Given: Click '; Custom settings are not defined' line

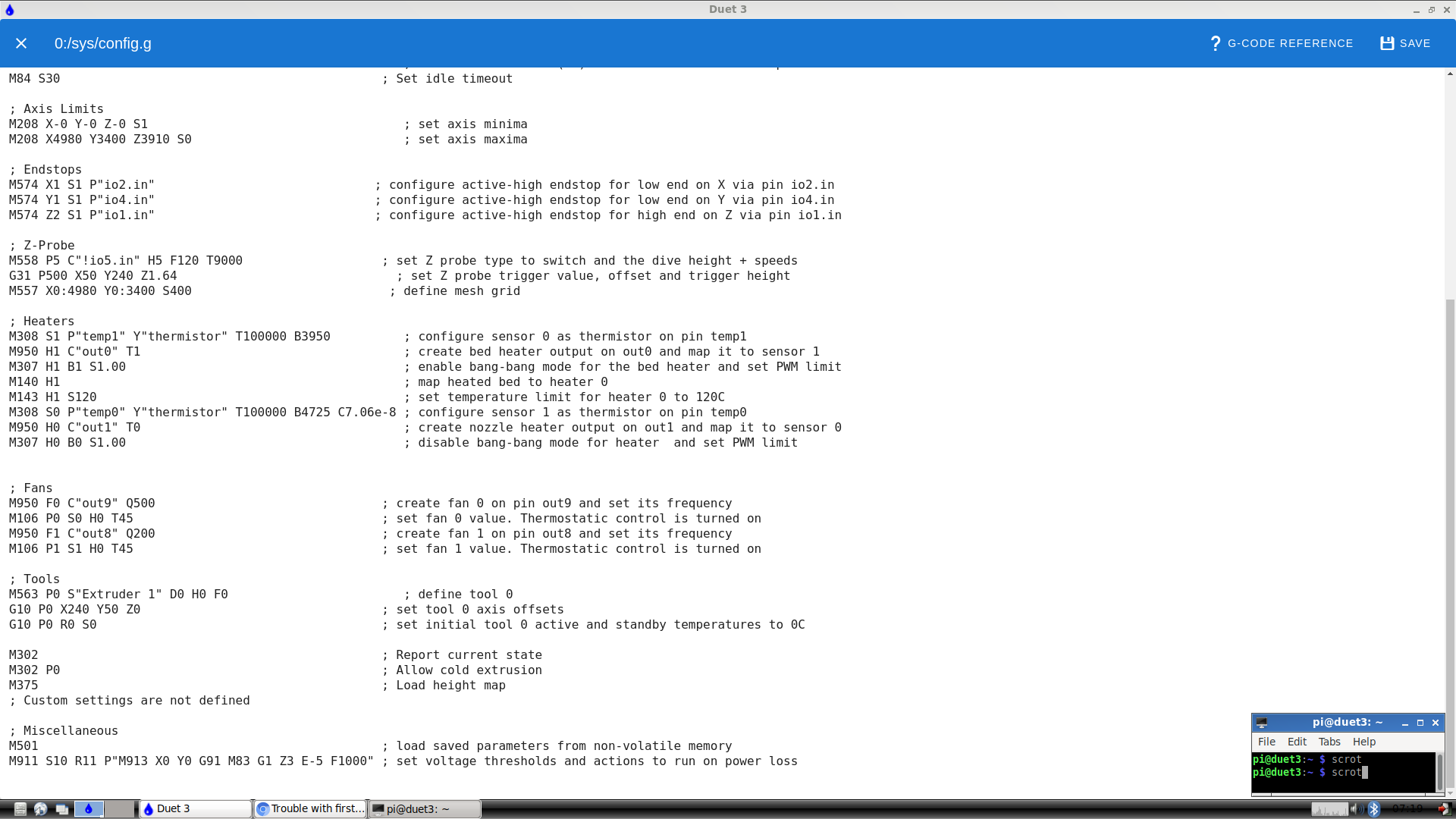Looking at the screenshot, I should (129, 701).
